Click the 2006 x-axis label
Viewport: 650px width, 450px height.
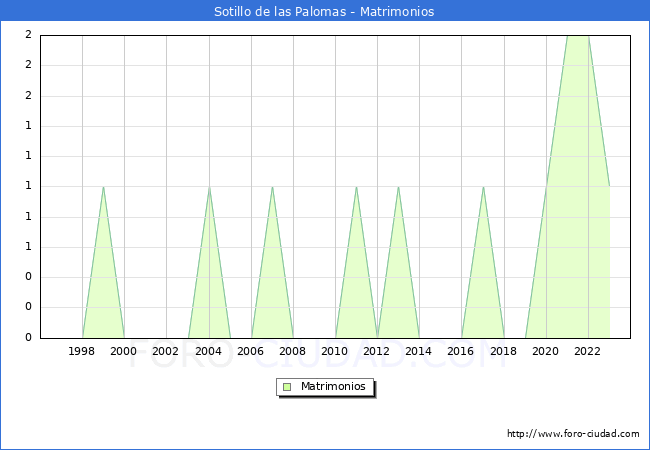point(250,351)
